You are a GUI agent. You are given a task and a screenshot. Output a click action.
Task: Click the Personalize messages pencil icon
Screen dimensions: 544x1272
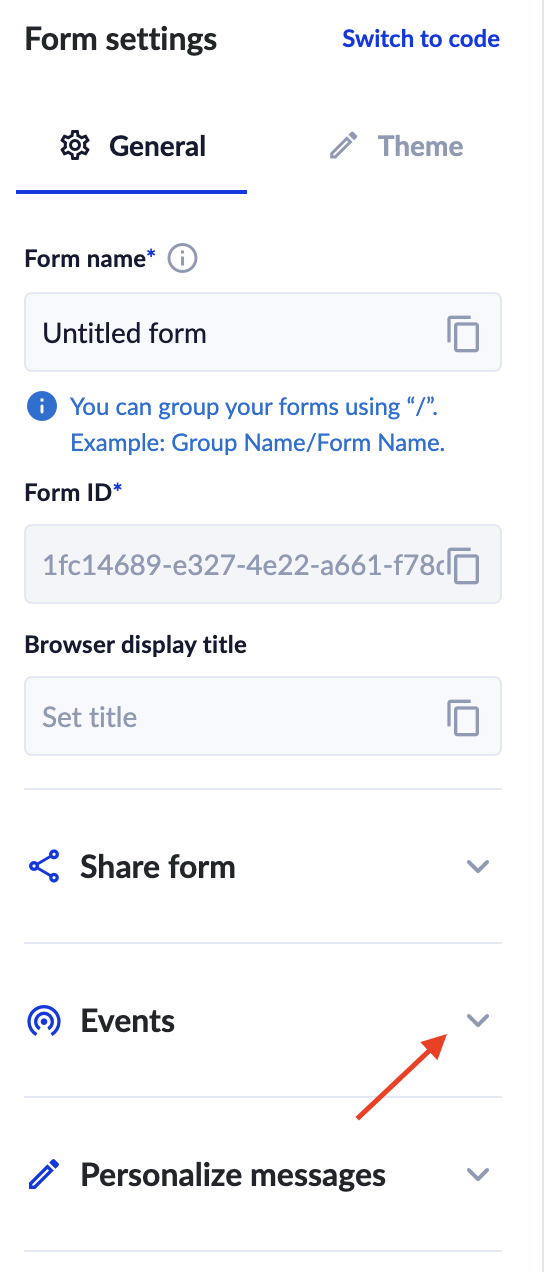click(x=44, y=1175)
